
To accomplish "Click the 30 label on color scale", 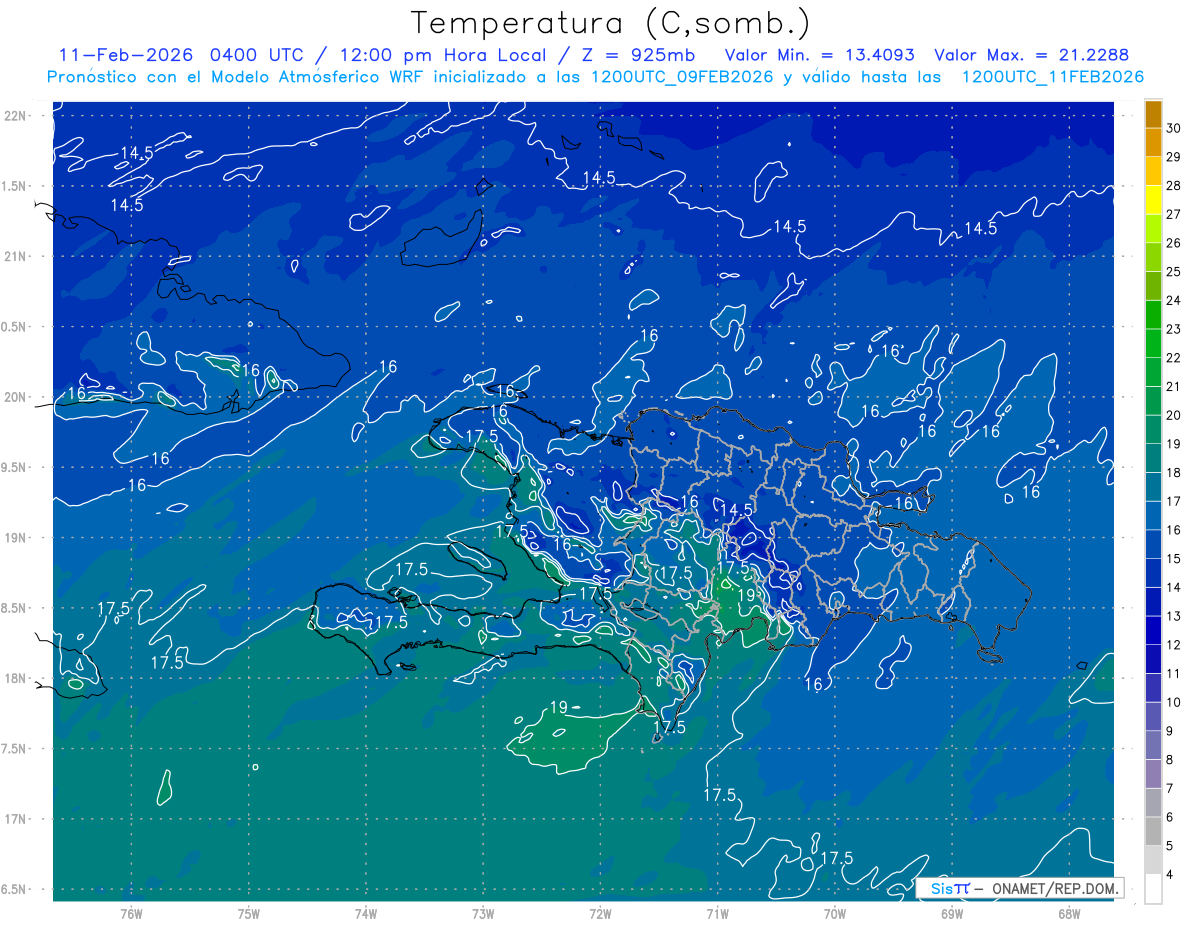I will [x=1174, y=128].
